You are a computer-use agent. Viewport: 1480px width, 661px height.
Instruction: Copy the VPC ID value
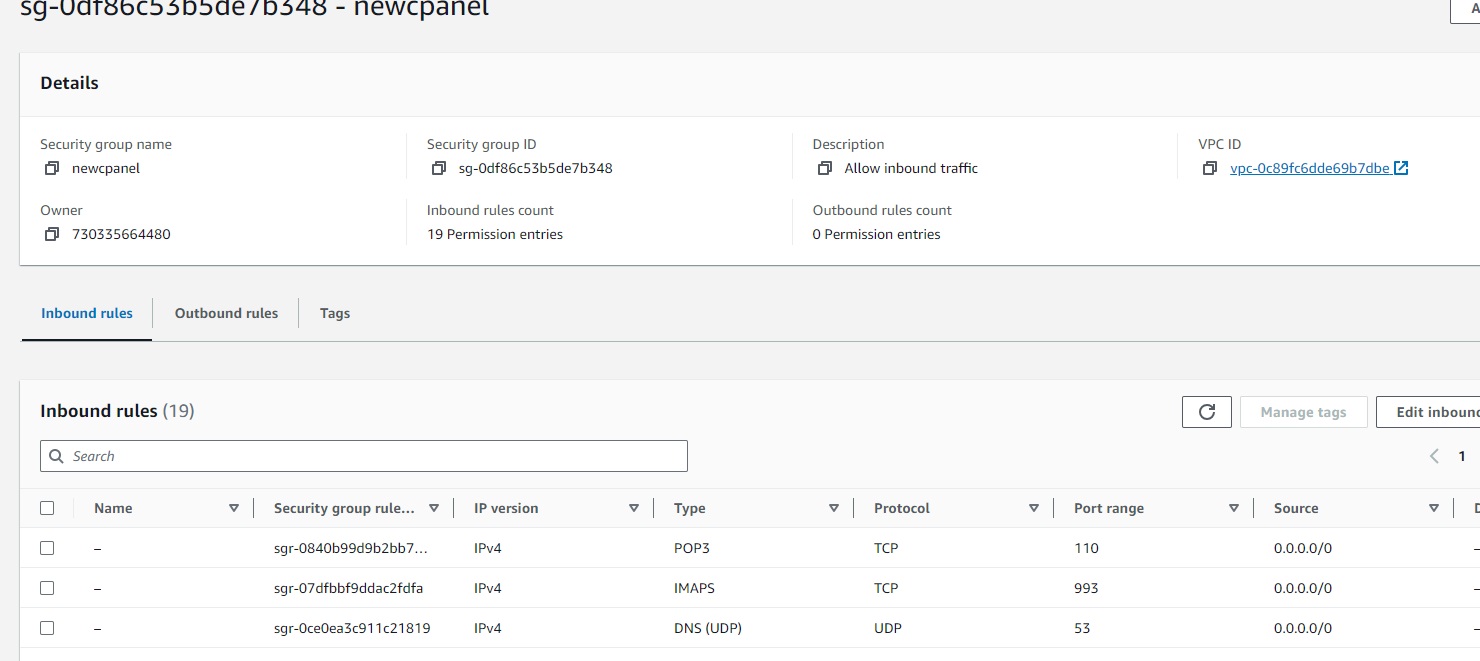(x=1210, y=169)
